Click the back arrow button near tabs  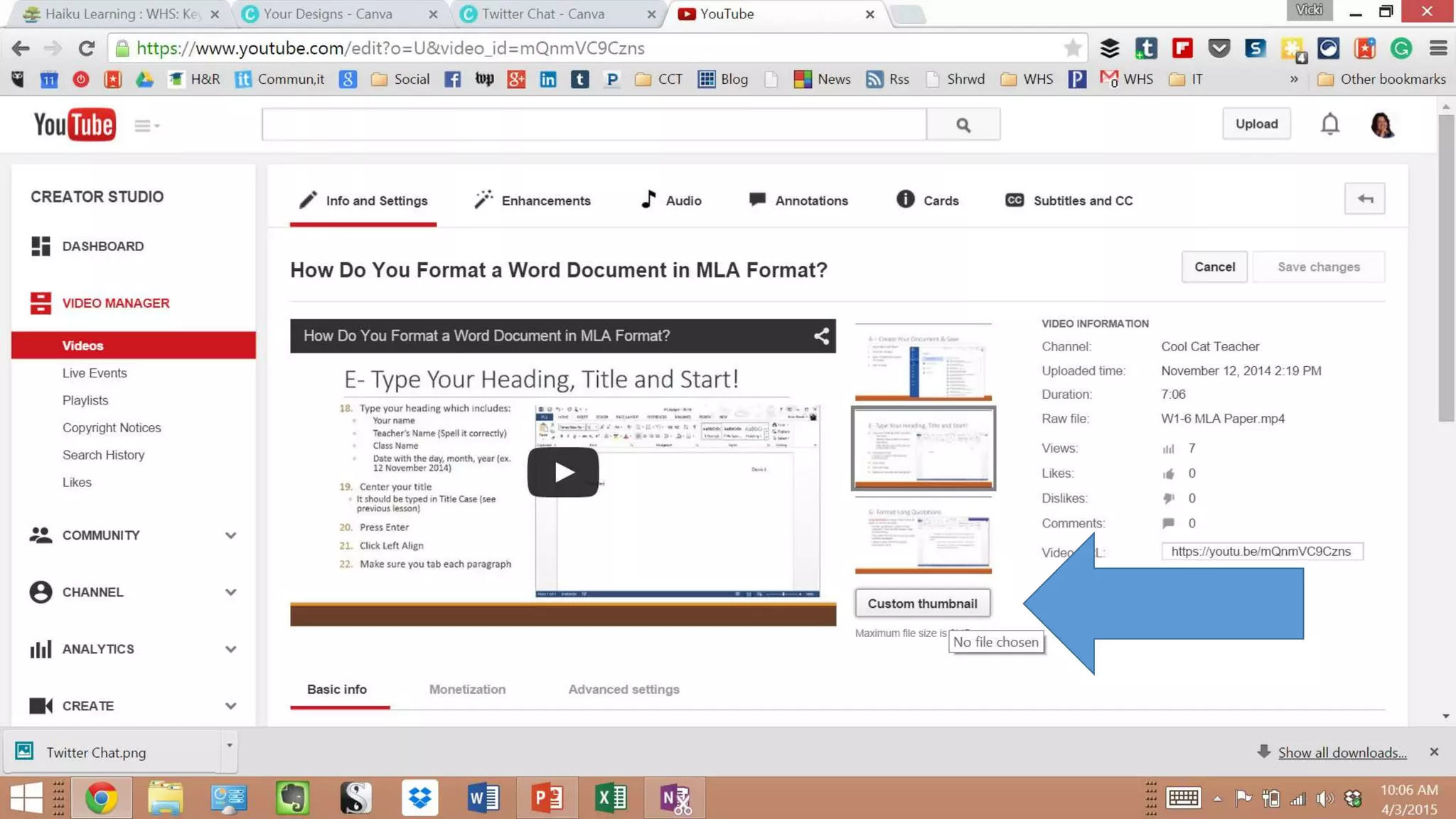(x=1364, y=199)
